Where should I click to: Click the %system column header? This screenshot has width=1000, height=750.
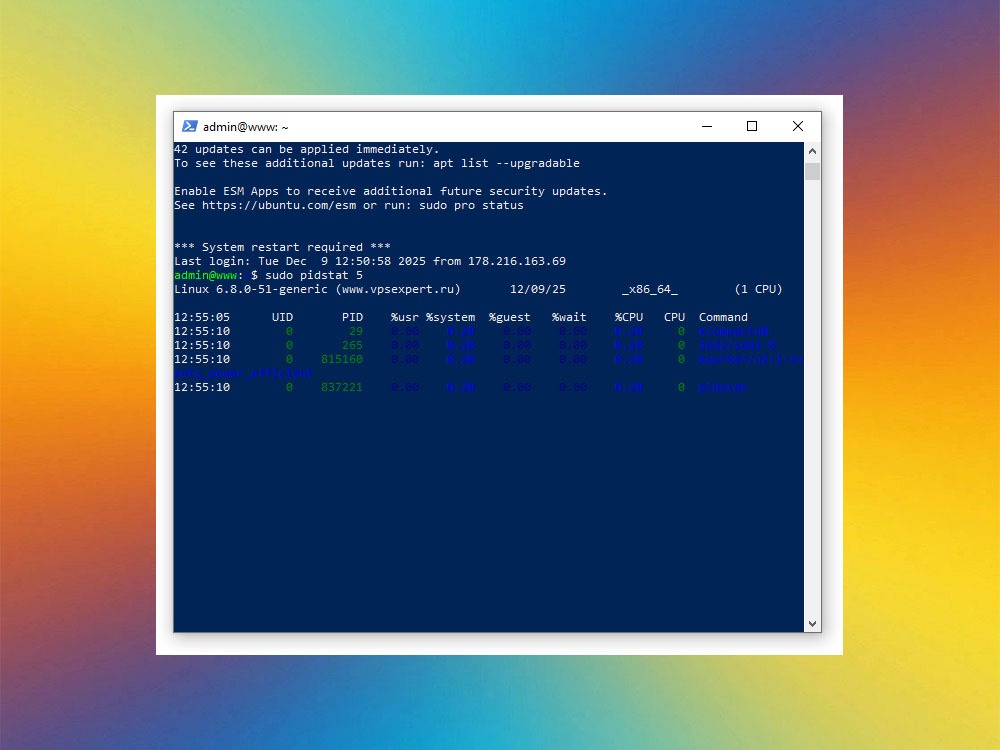pyautogui.click(x=451, y=316)
